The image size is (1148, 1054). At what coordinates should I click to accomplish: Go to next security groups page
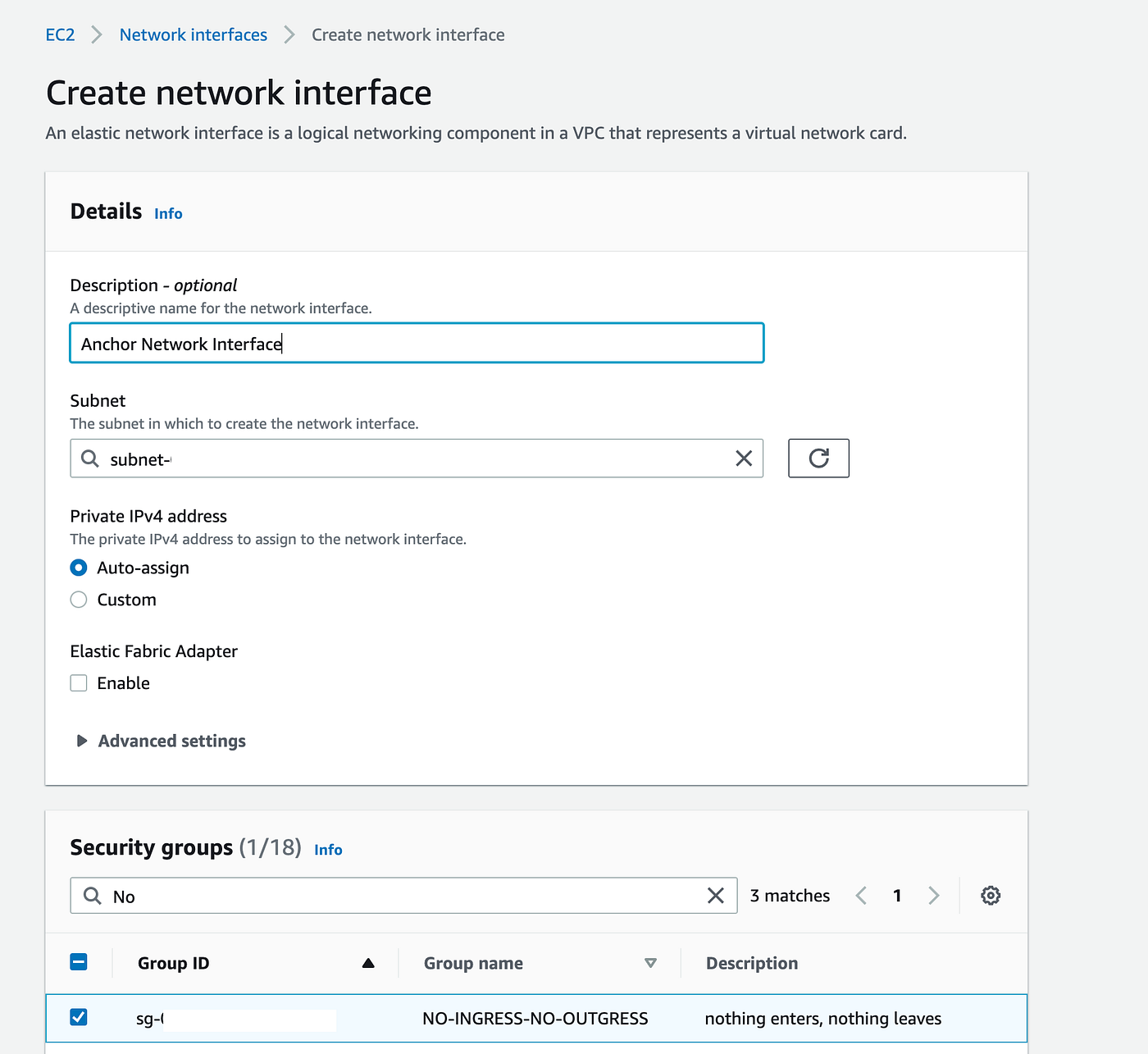click(x=933, y=896)
